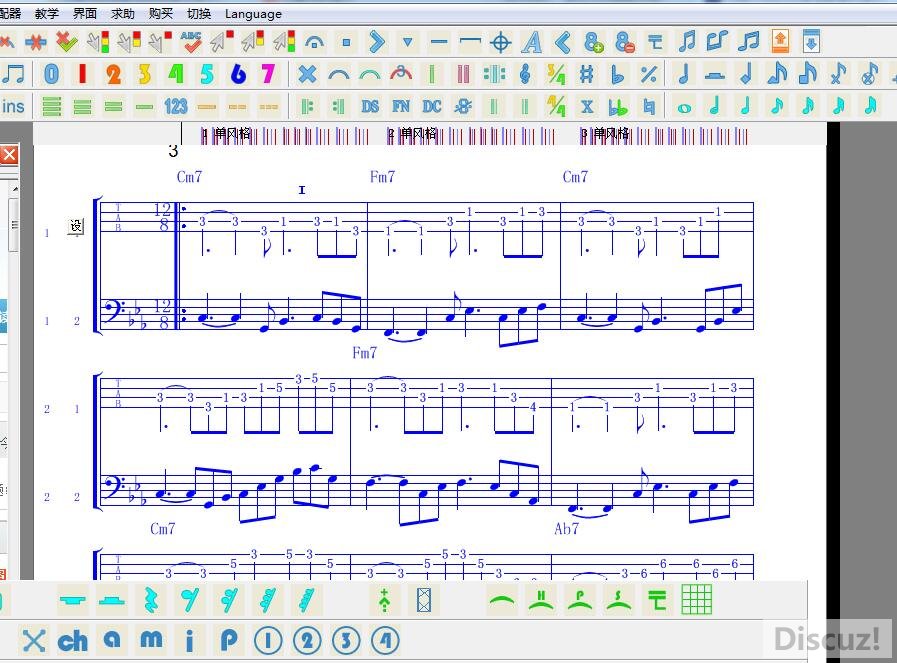Select numbered note 3 in yellow
The height and width of the screenshot is (663, 897).
[144, 74]
